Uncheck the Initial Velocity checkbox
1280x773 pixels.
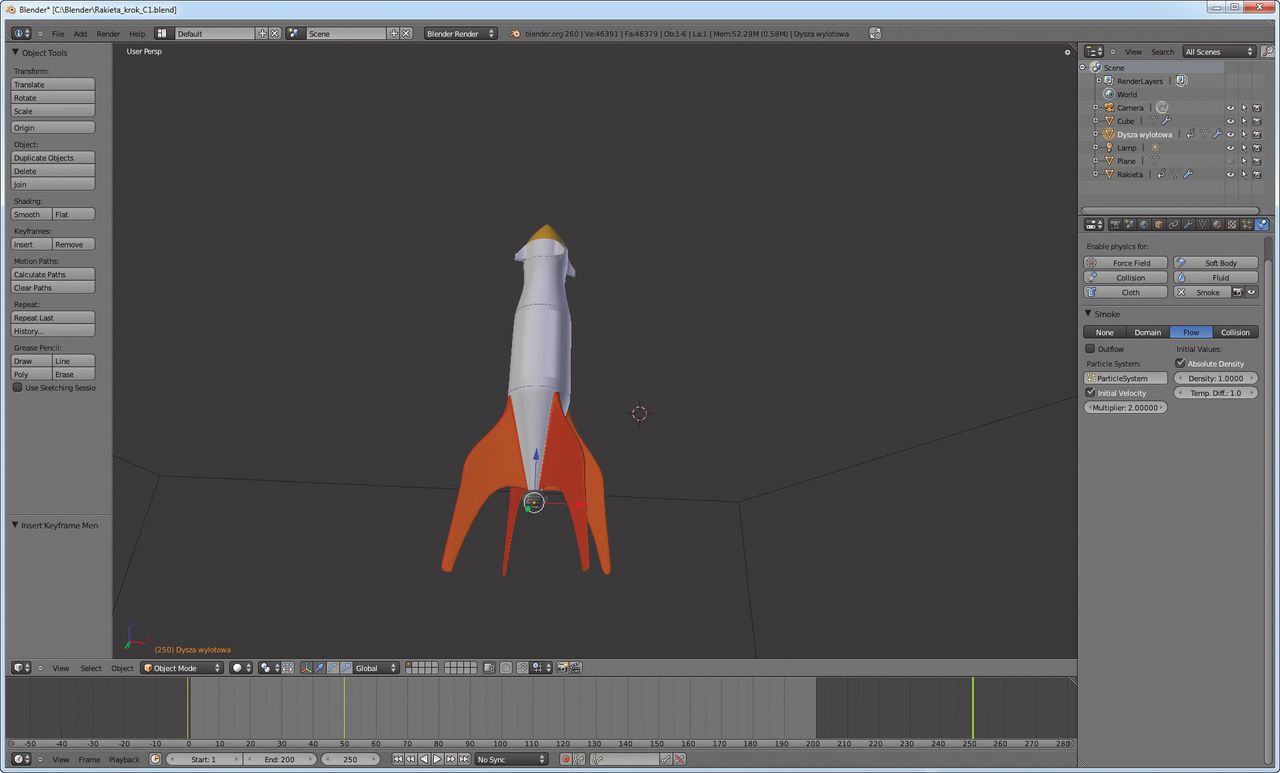(1091, 393)
